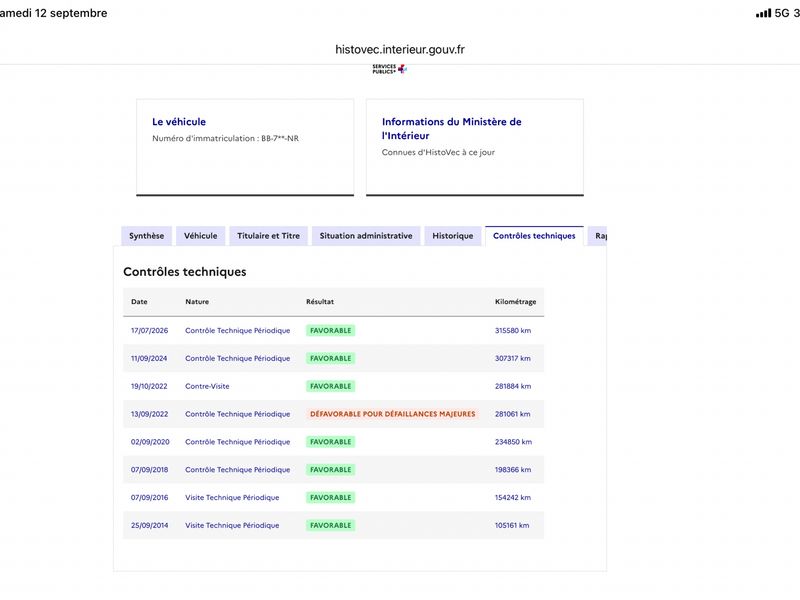Viewport: 800px width, 600px height.
Task: Tap the cellular signal strength icon
Action: [x=763, y=13]
